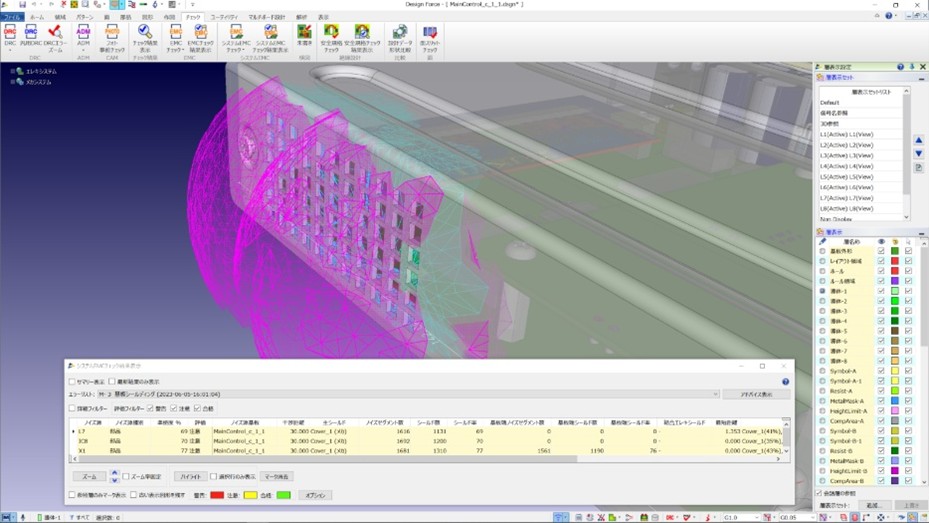Open System EMC check tool
Image resolution: width=929 pixels, height=523 pixels.
[x=236, y=34]
